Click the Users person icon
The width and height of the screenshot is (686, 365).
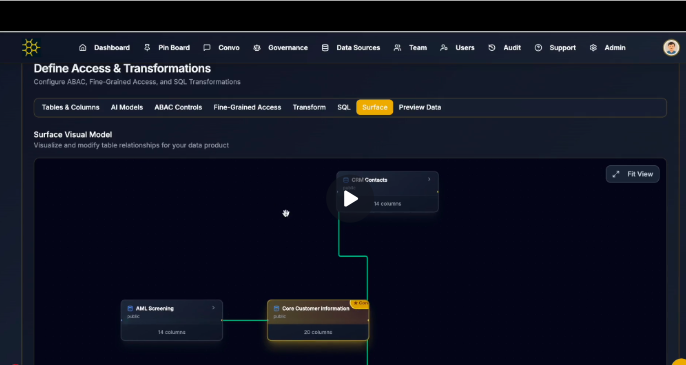(444, 48)
